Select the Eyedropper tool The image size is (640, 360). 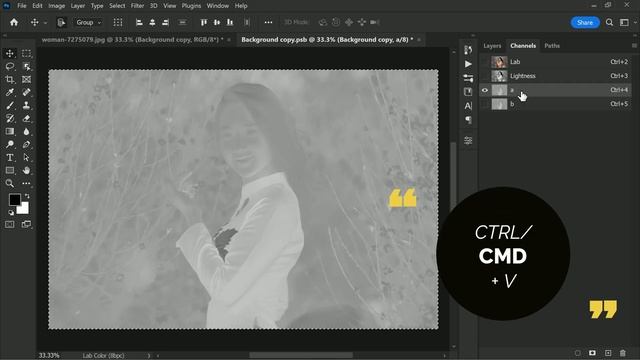point(10,93)
